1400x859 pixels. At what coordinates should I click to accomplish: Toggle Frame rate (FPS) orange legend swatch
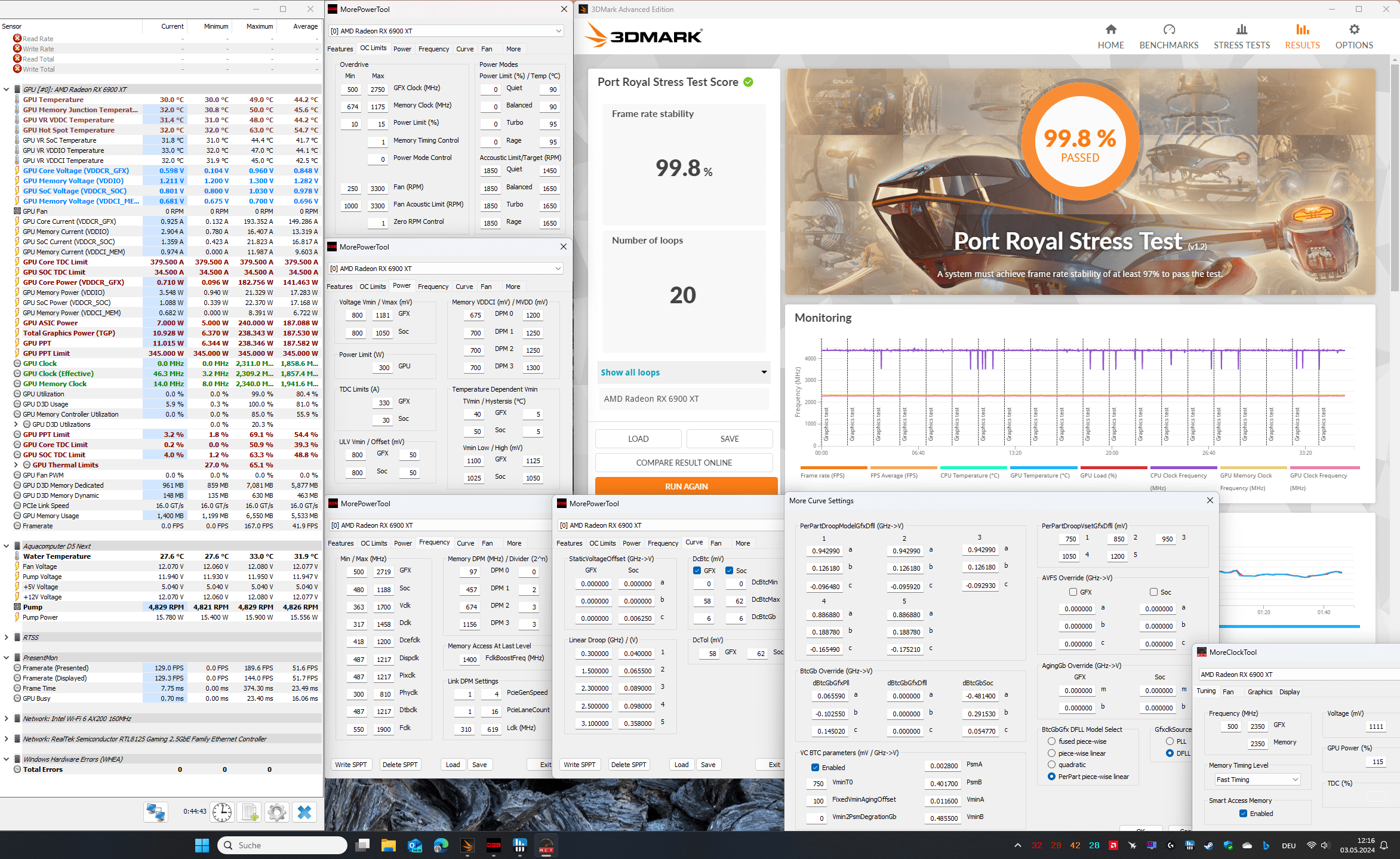[x=833, y=468]
